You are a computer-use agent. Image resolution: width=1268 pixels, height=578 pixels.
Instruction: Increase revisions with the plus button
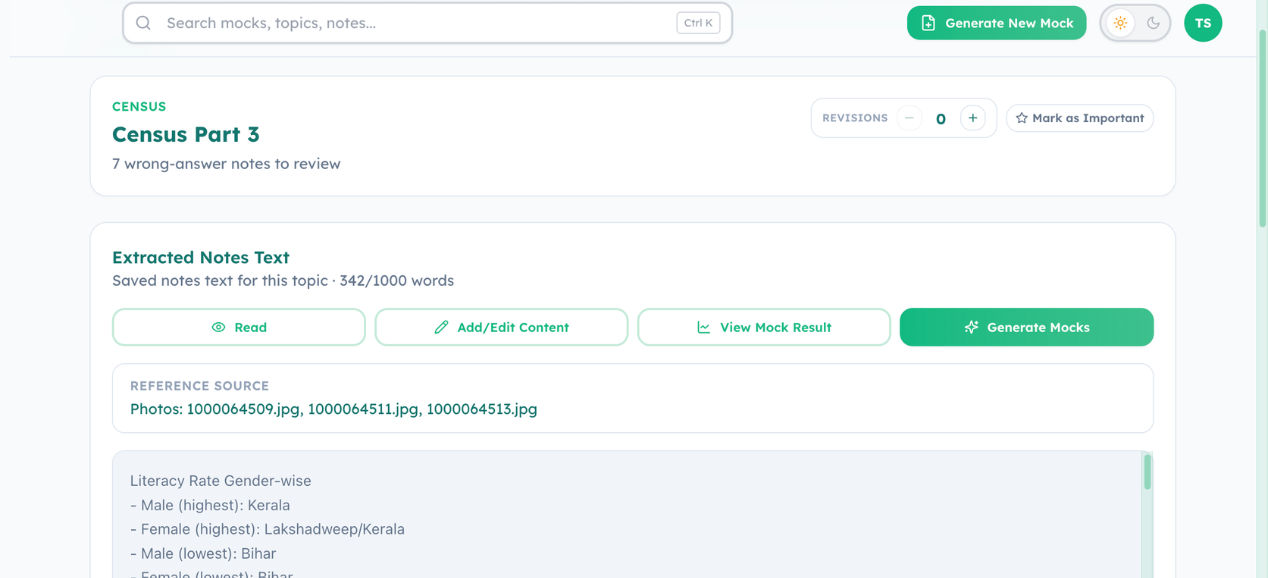[973, 118]
